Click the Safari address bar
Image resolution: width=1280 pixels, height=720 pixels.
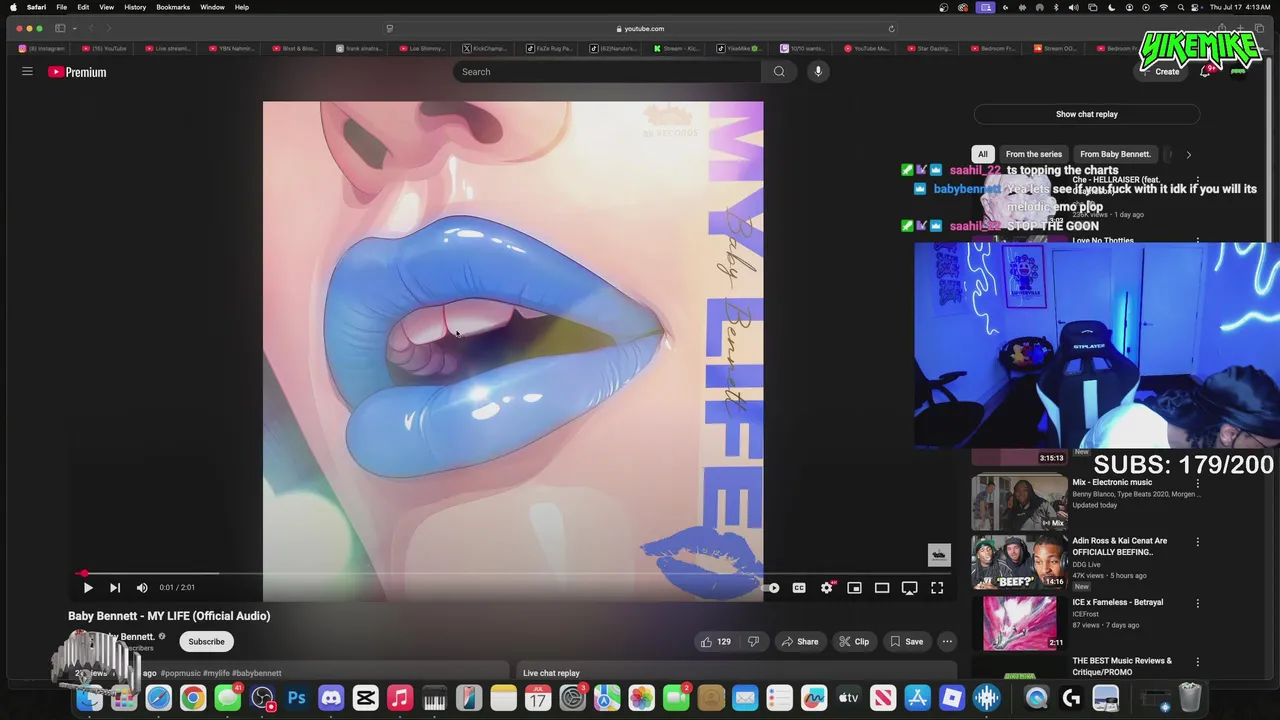point(640,28)
